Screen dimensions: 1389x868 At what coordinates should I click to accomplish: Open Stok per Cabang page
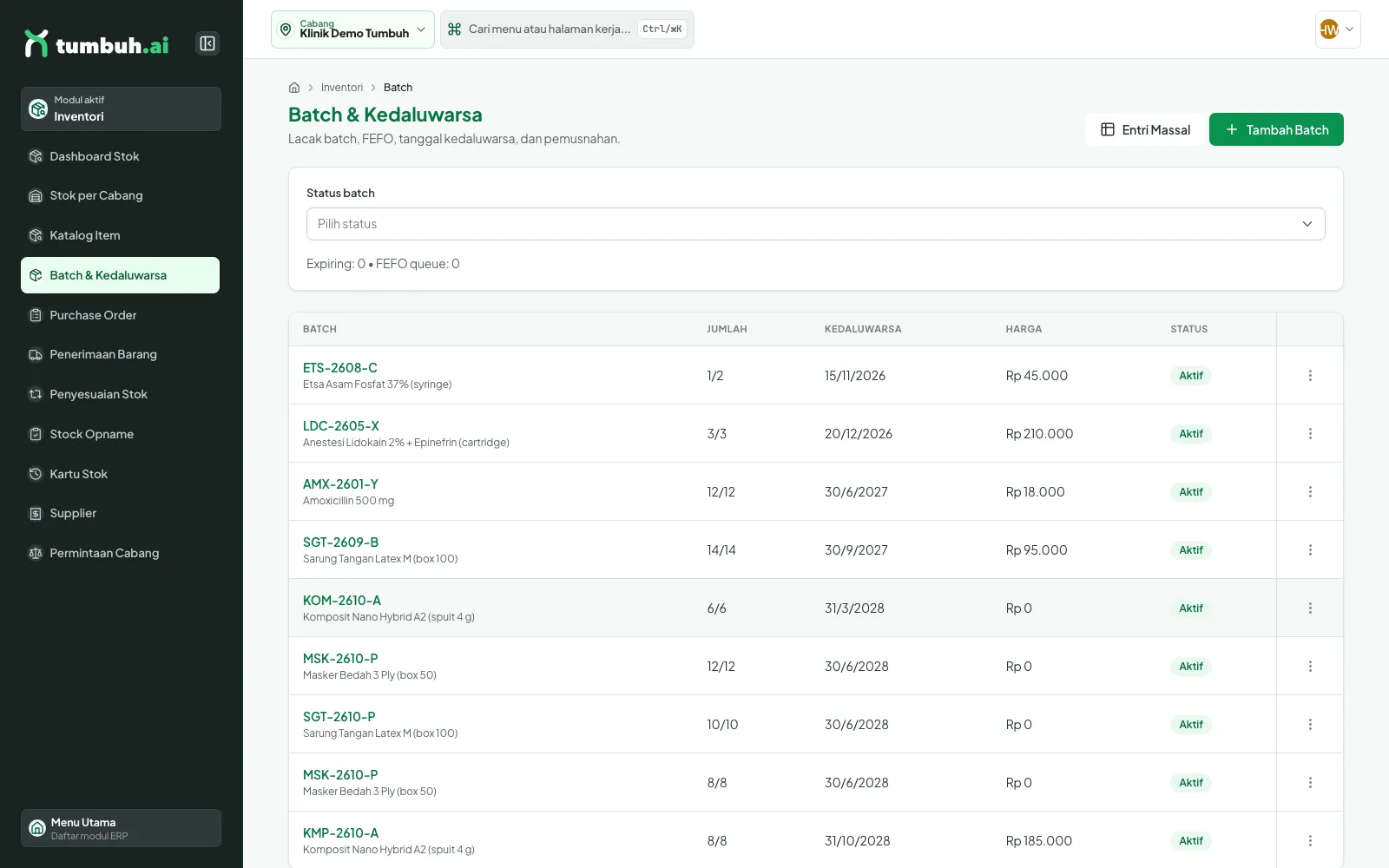121,196
